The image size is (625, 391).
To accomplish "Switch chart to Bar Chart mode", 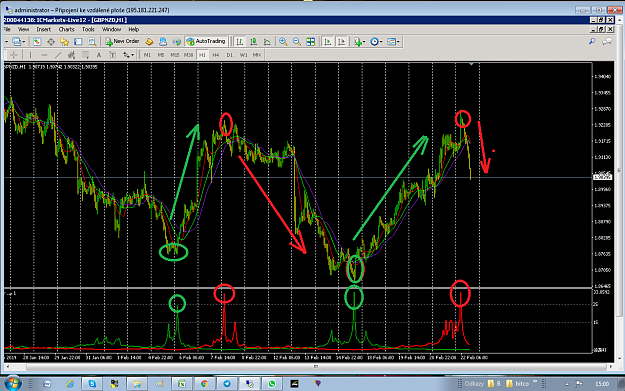I will (x=240, y=41).
